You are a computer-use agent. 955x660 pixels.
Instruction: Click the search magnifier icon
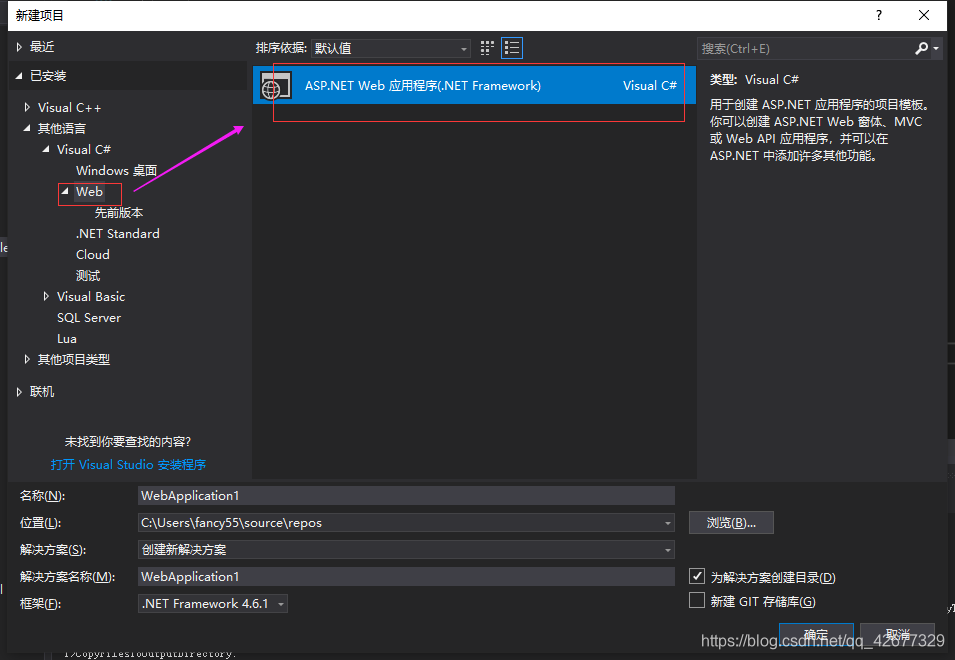(922, 48)
